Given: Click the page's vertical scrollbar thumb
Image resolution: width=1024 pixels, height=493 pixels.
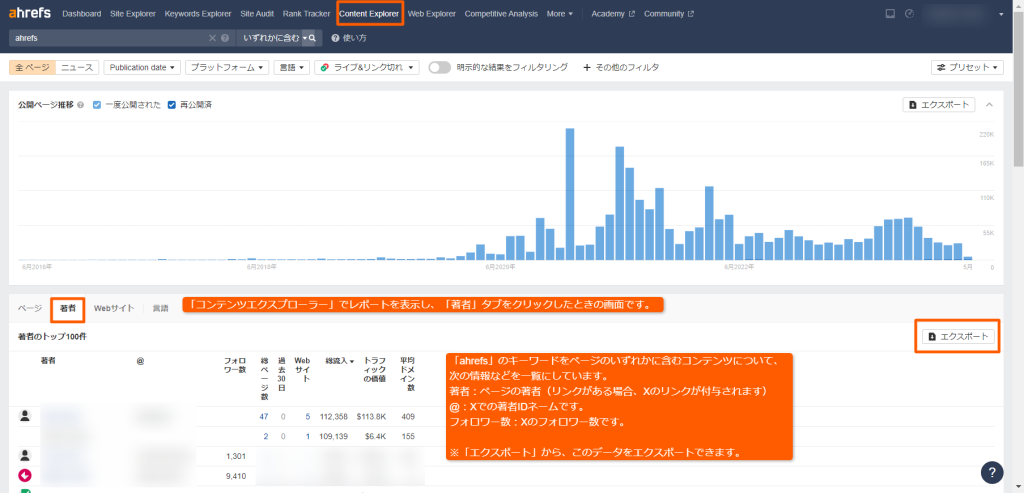Looking at the screenshot, I should click(1018, 91).
